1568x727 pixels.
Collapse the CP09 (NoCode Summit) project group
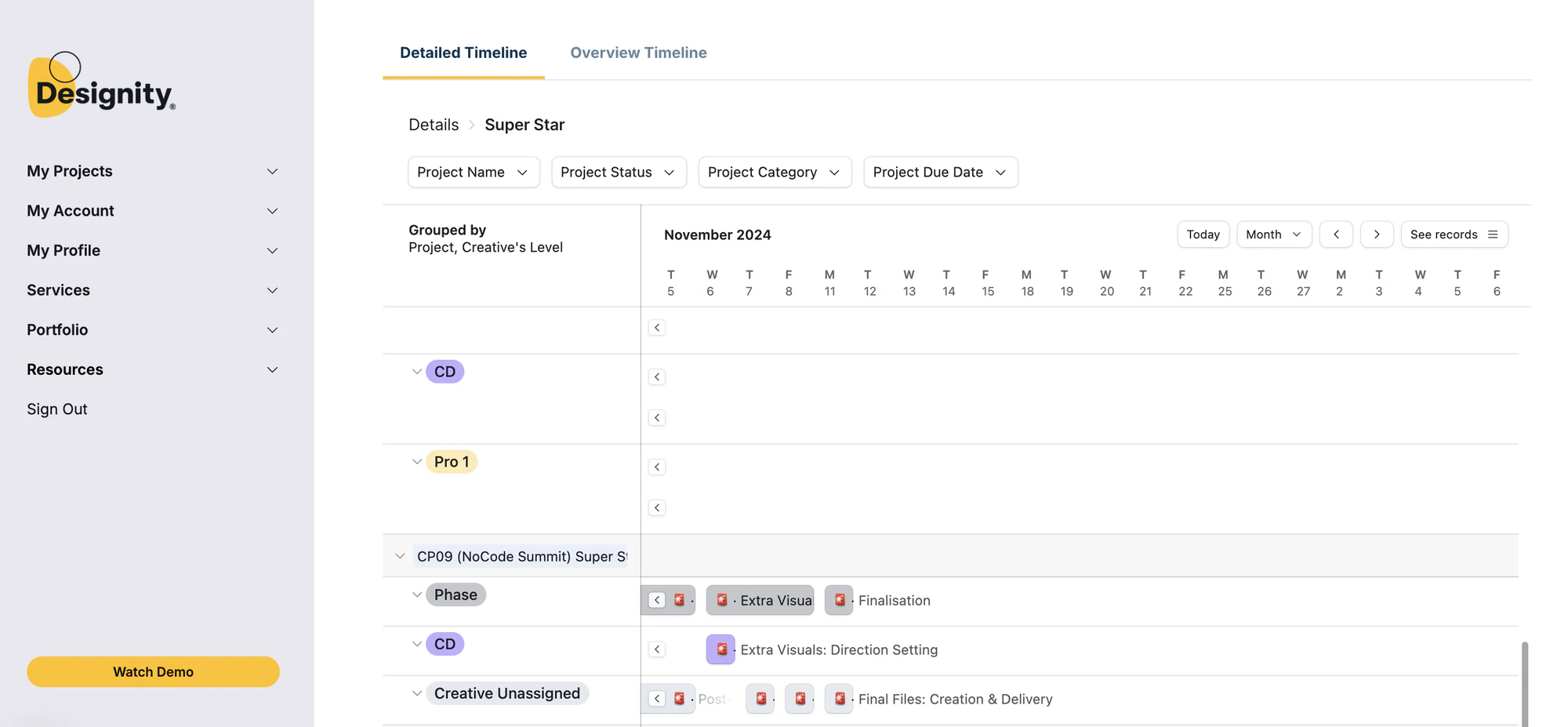(400, 556)
